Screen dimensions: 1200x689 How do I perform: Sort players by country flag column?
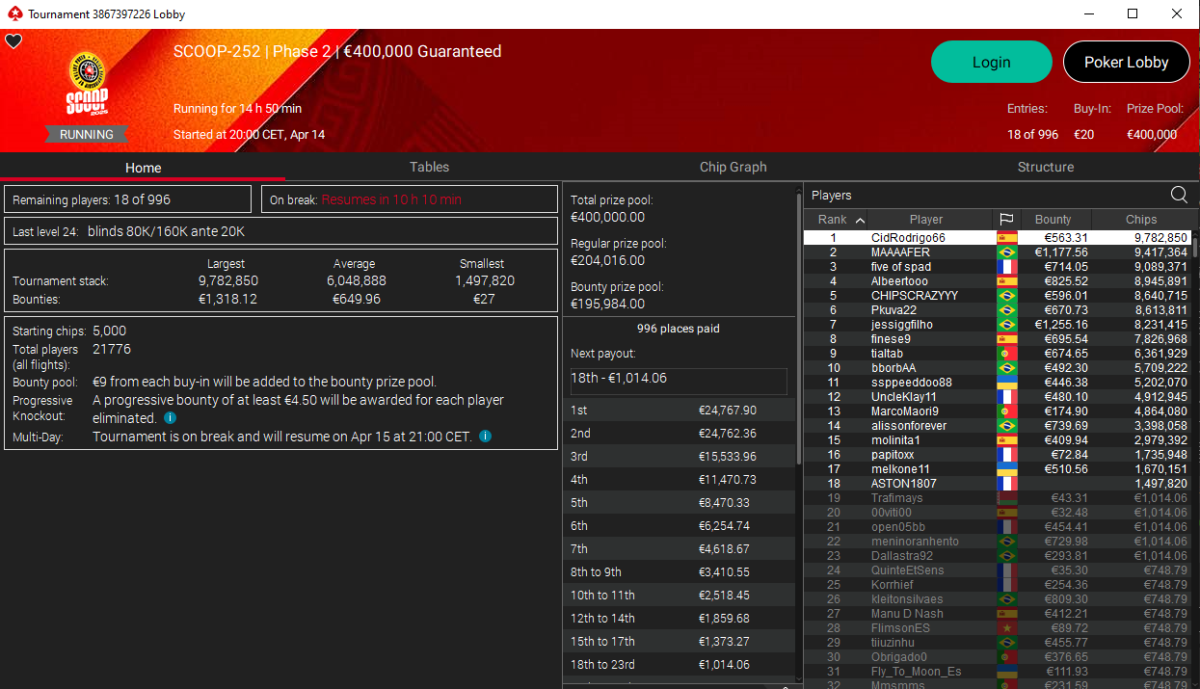pos(1006,219)
